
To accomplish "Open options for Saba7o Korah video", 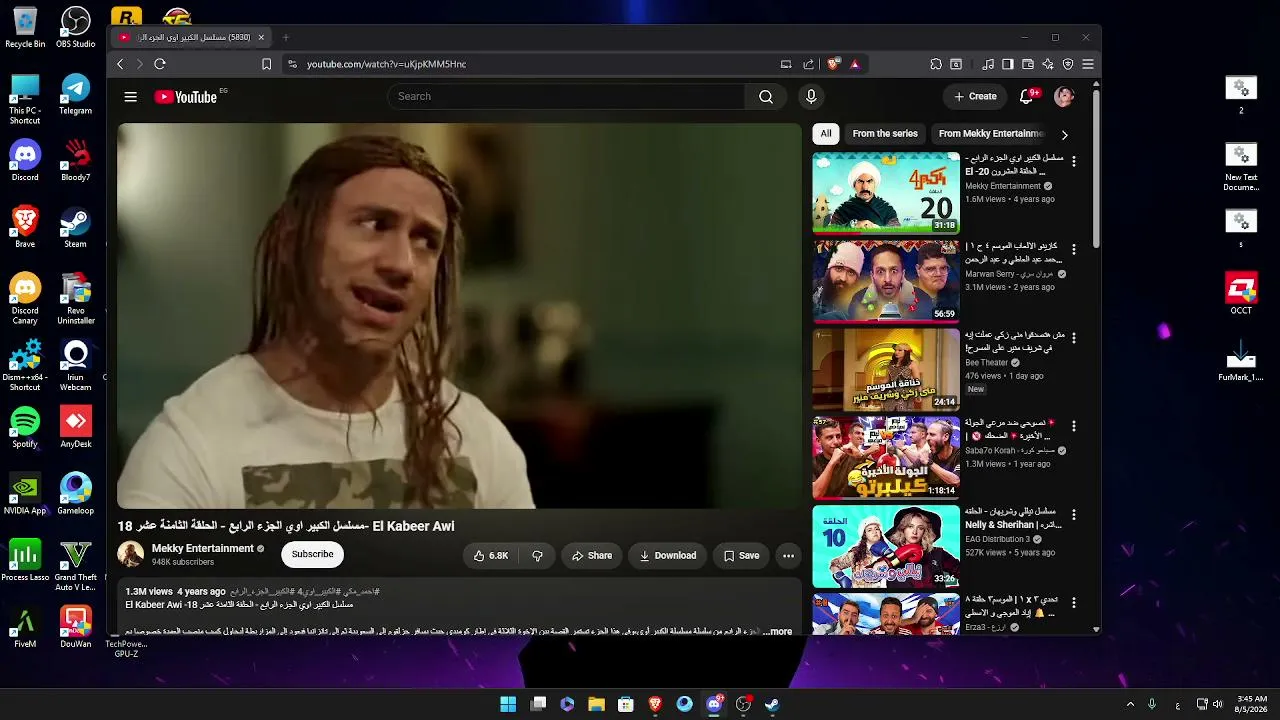I will coord(1074,426).
